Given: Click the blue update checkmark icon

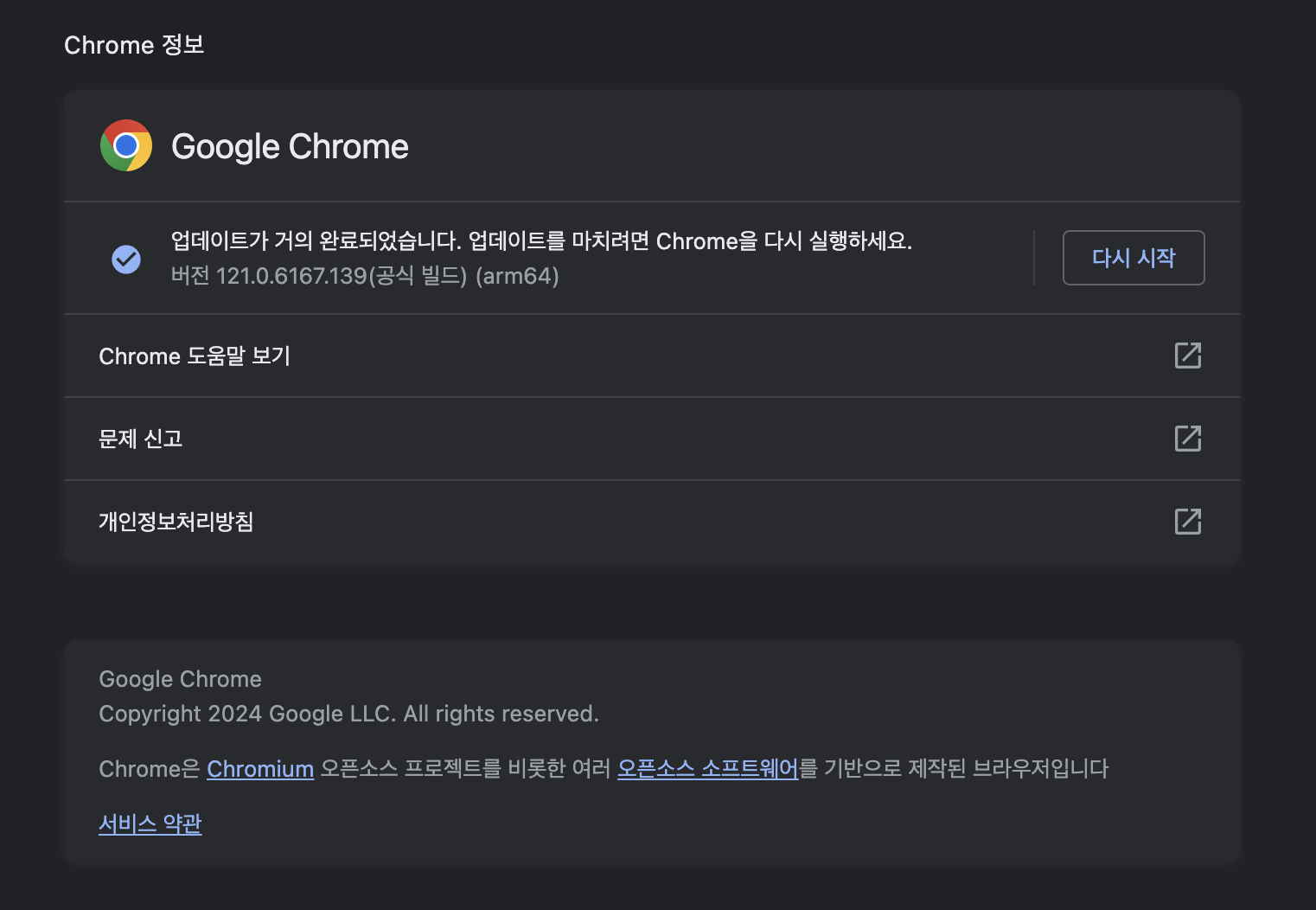Looking at the screenshot, I should (126, 259).
